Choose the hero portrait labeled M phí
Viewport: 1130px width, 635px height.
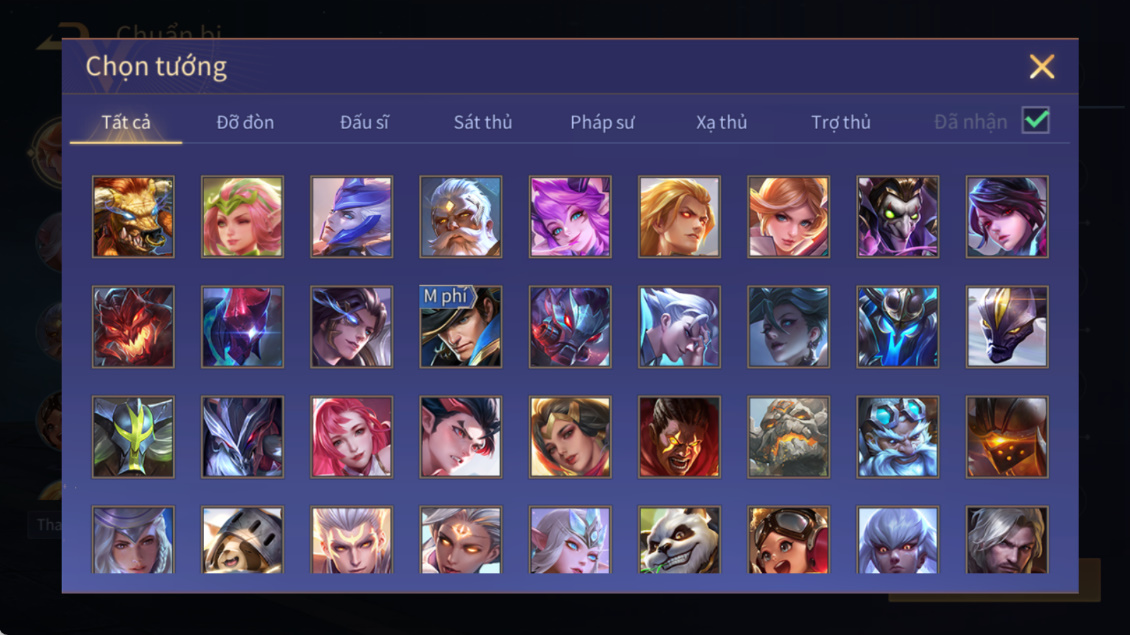click(461, 327)
